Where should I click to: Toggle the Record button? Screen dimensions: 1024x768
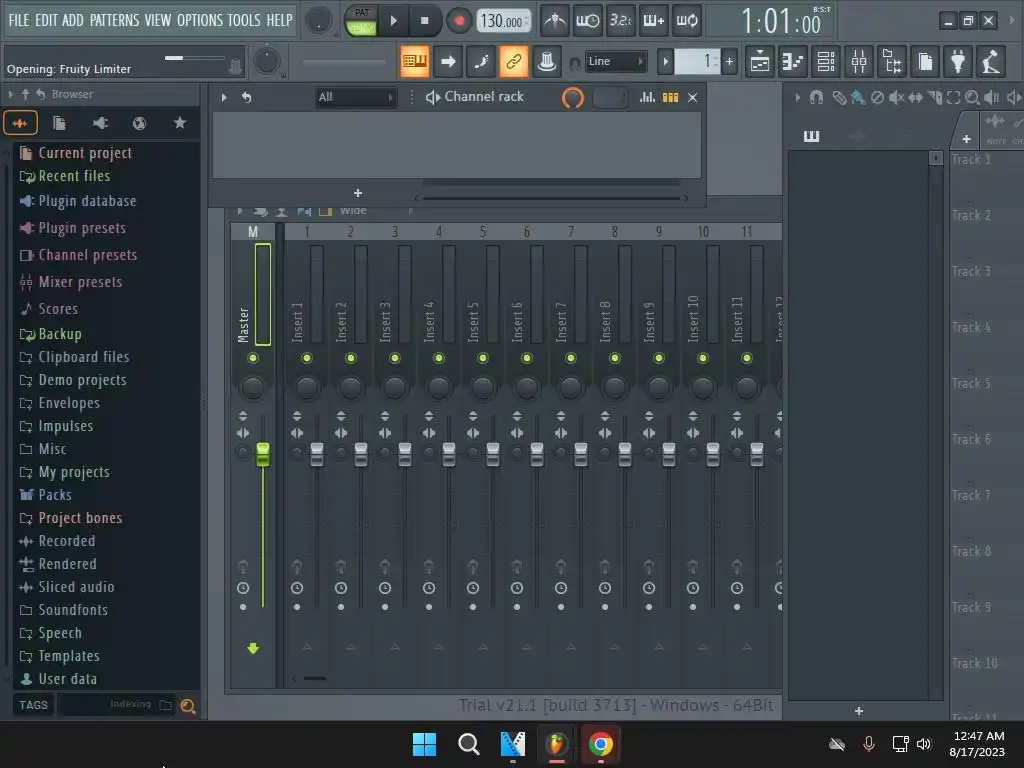(459, 21)
